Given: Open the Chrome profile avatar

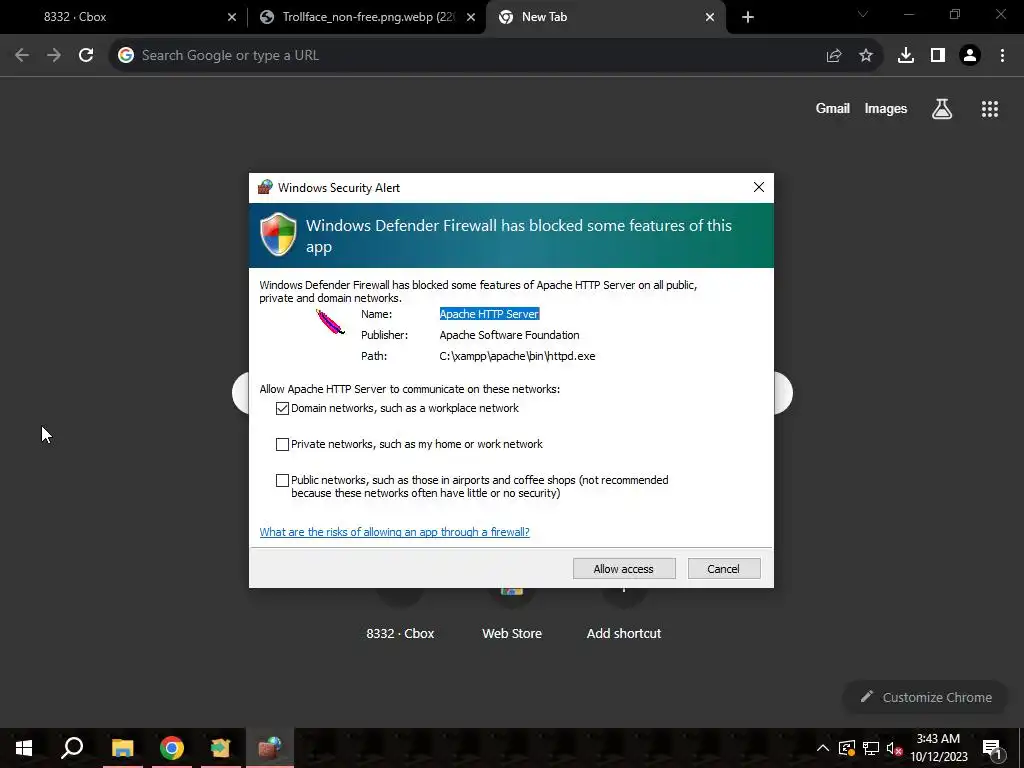Looking at the screenshot, I should [970, 56].
